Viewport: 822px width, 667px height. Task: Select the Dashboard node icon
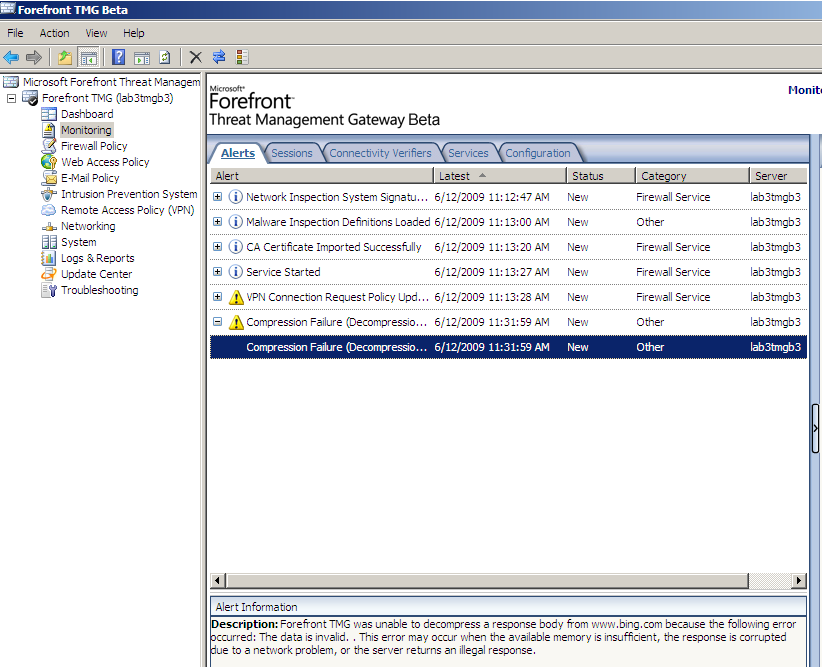coord(49,114)
